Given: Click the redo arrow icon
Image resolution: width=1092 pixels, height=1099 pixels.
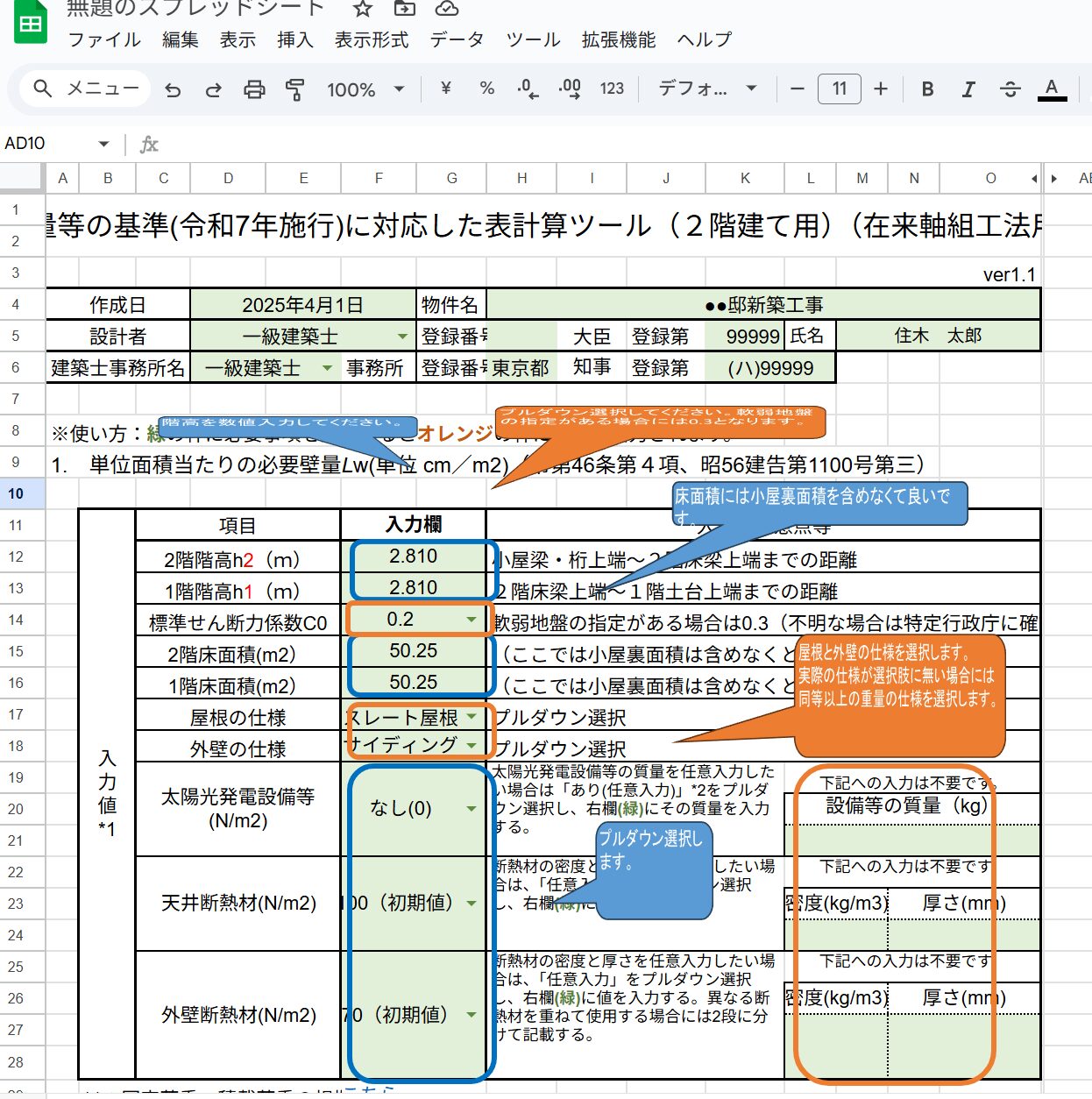Looking at the screenshot, I should 213,89.
